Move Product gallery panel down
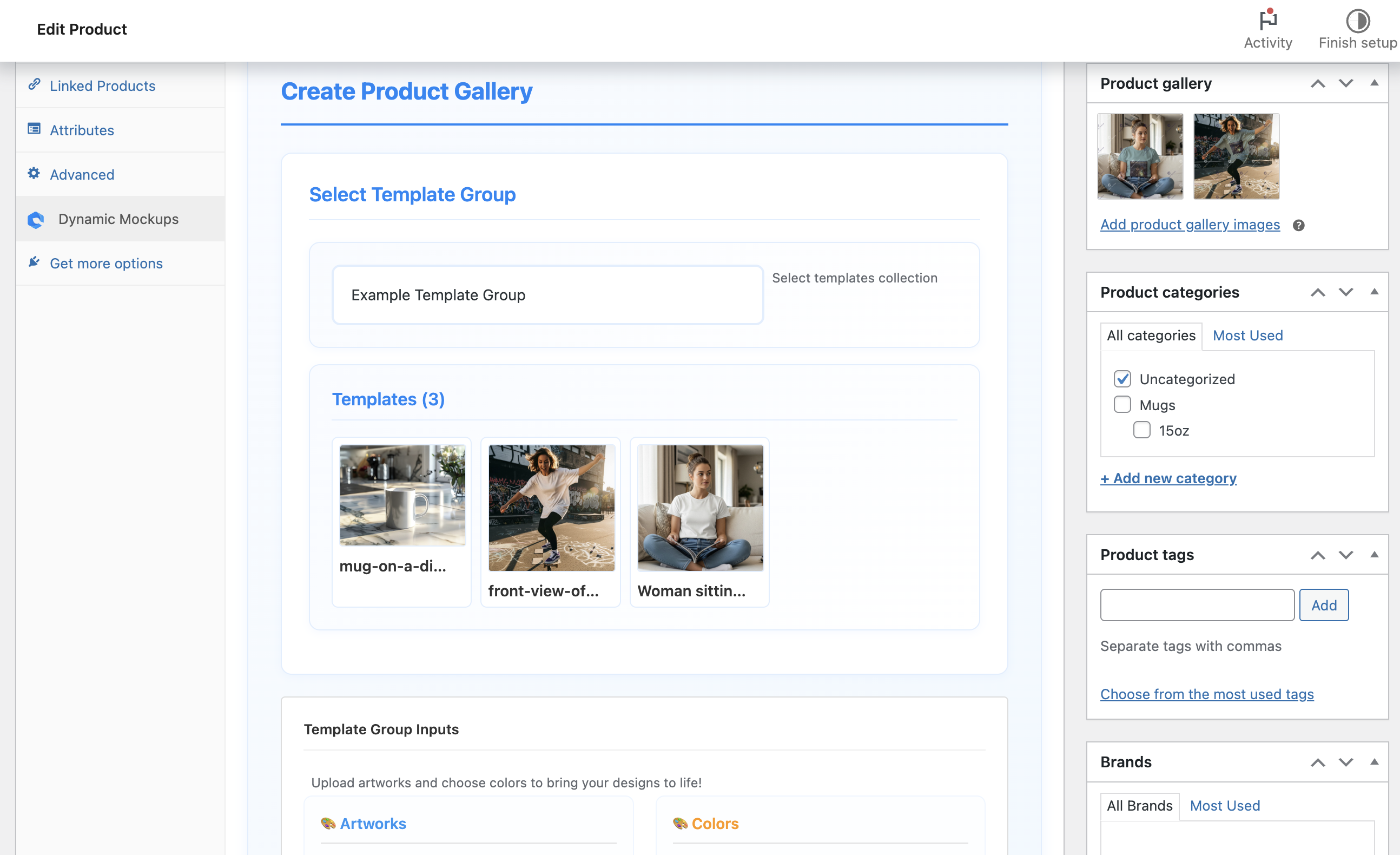 click(x=1346, y=83)
